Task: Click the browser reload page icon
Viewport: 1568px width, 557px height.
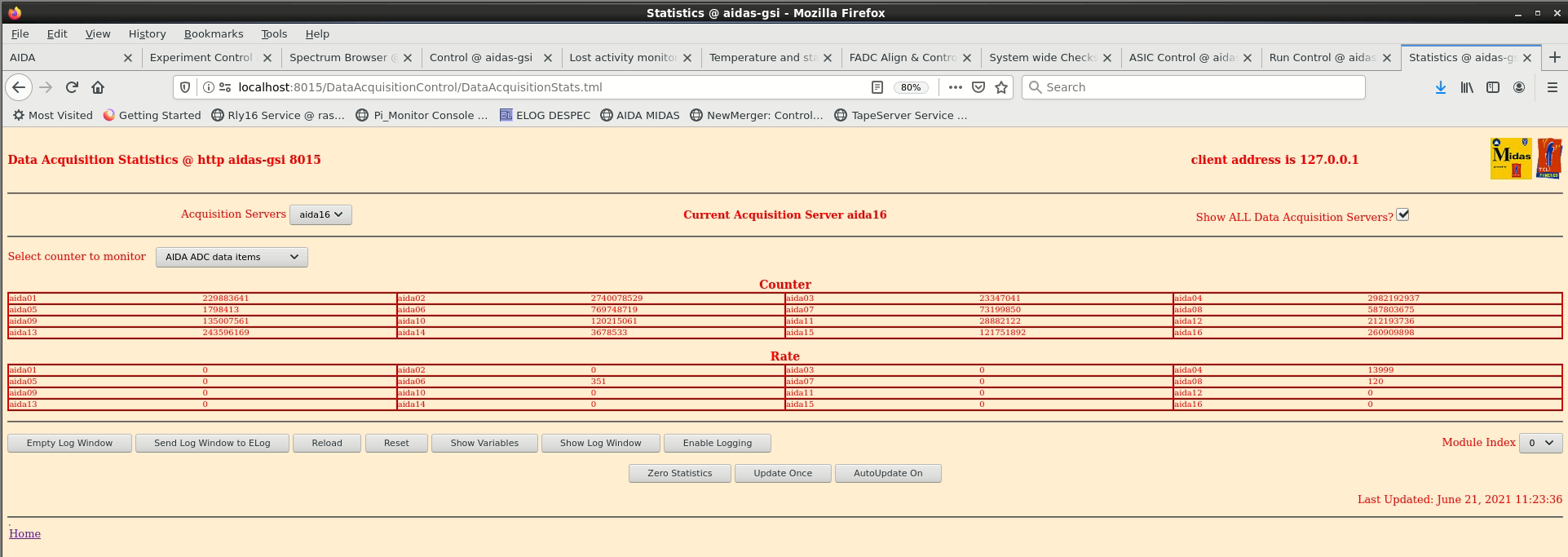Action: (72, 87)
